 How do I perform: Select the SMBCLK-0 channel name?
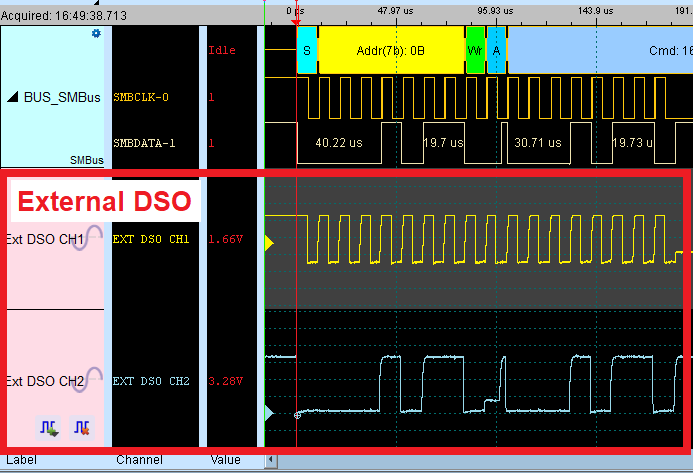(x=146, y=98)
